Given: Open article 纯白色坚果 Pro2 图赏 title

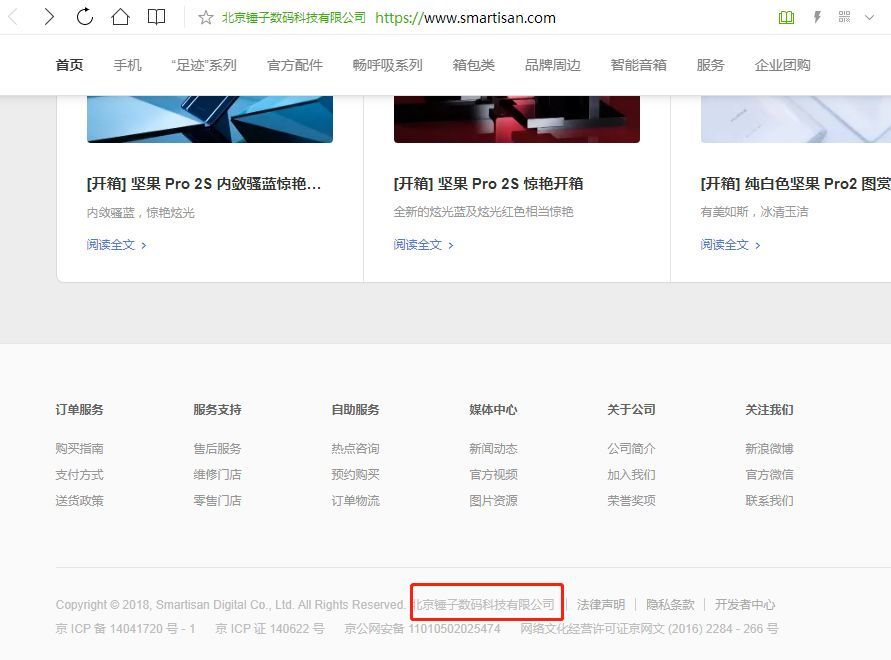Looking at the screenshot, I should pyautogui.click(x=796, y=184).
